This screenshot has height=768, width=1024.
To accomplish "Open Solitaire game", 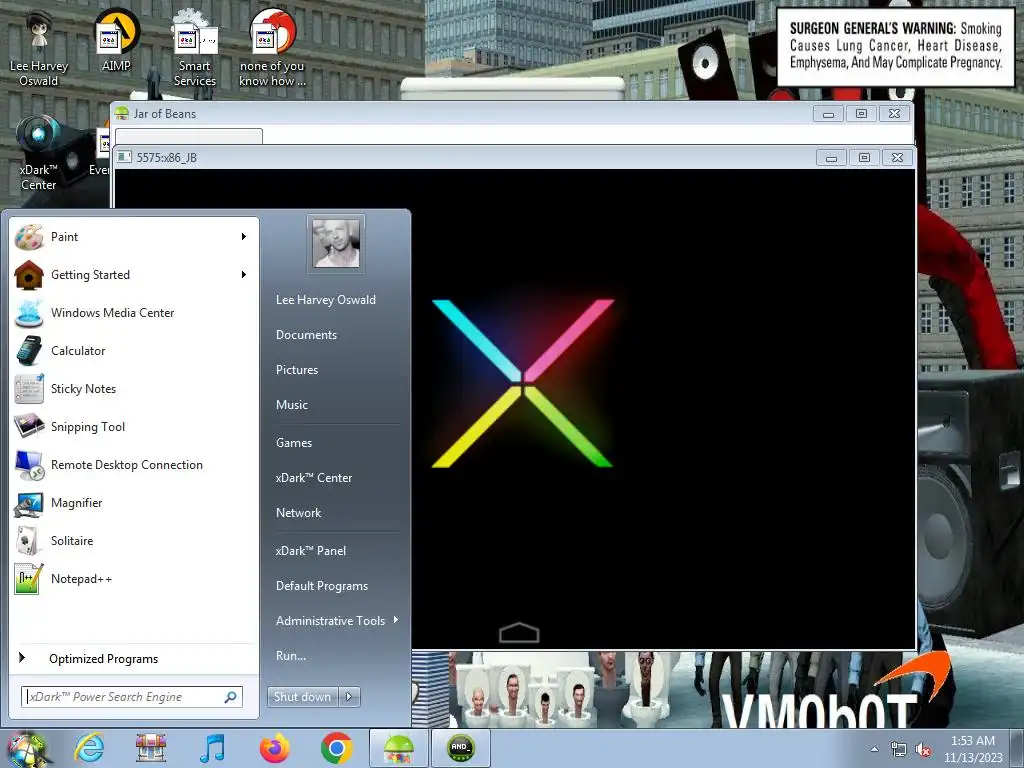I will [x=134, y=541].
